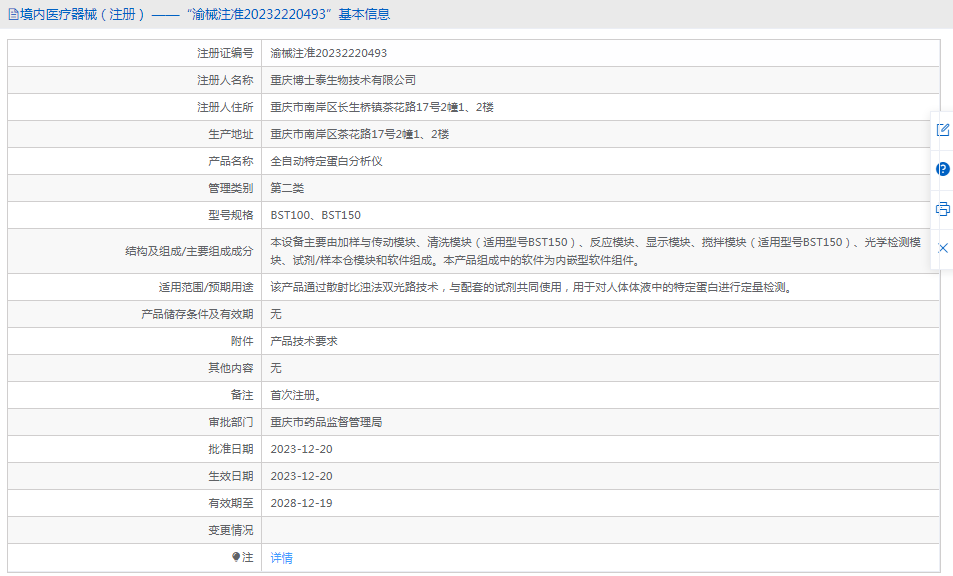The image size is (953, 576).
Task: Click the blue circular P icon on right sidebar
Action: pos(943,169)
